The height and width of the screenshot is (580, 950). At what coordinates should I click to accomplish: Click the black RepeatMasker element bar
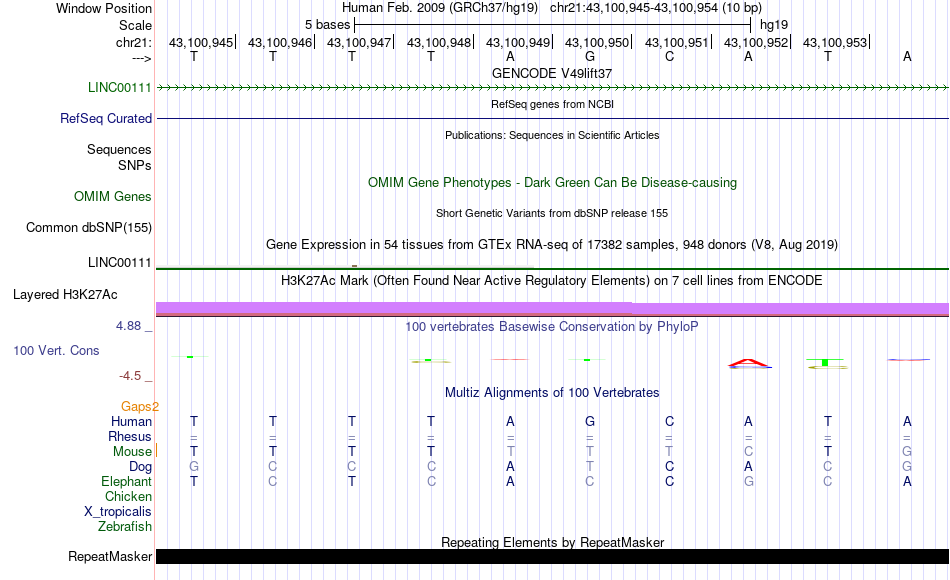click(x=552, y=556)
